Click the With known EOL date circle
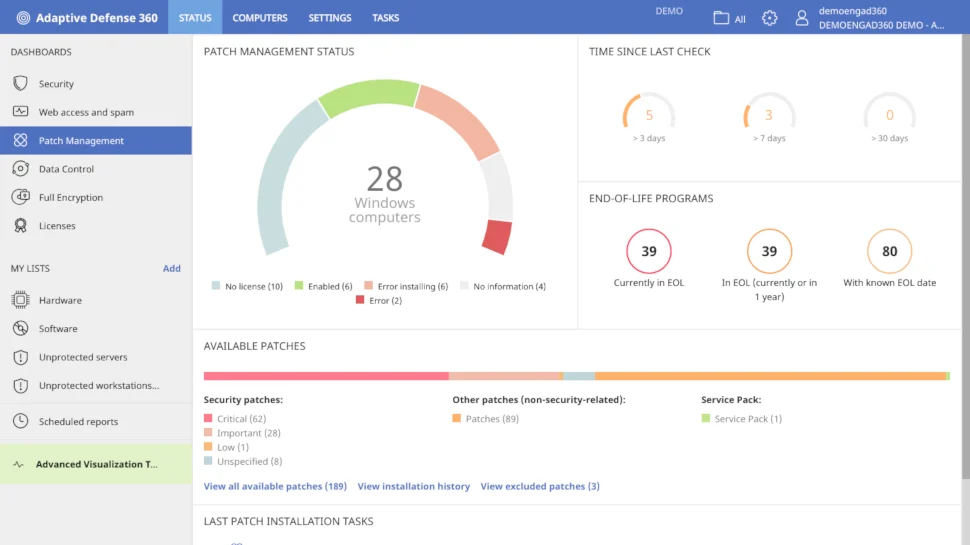The image size is (970, 545). point(890,251)
